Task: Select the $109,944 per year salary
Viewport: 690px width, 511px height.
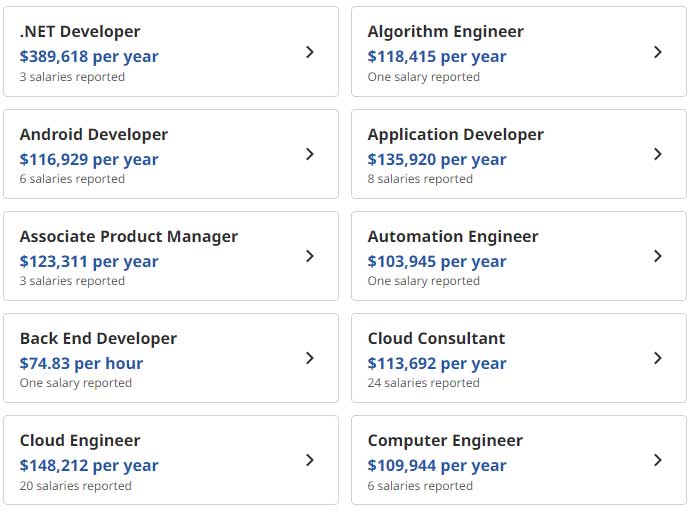Action: pos(437,465)
